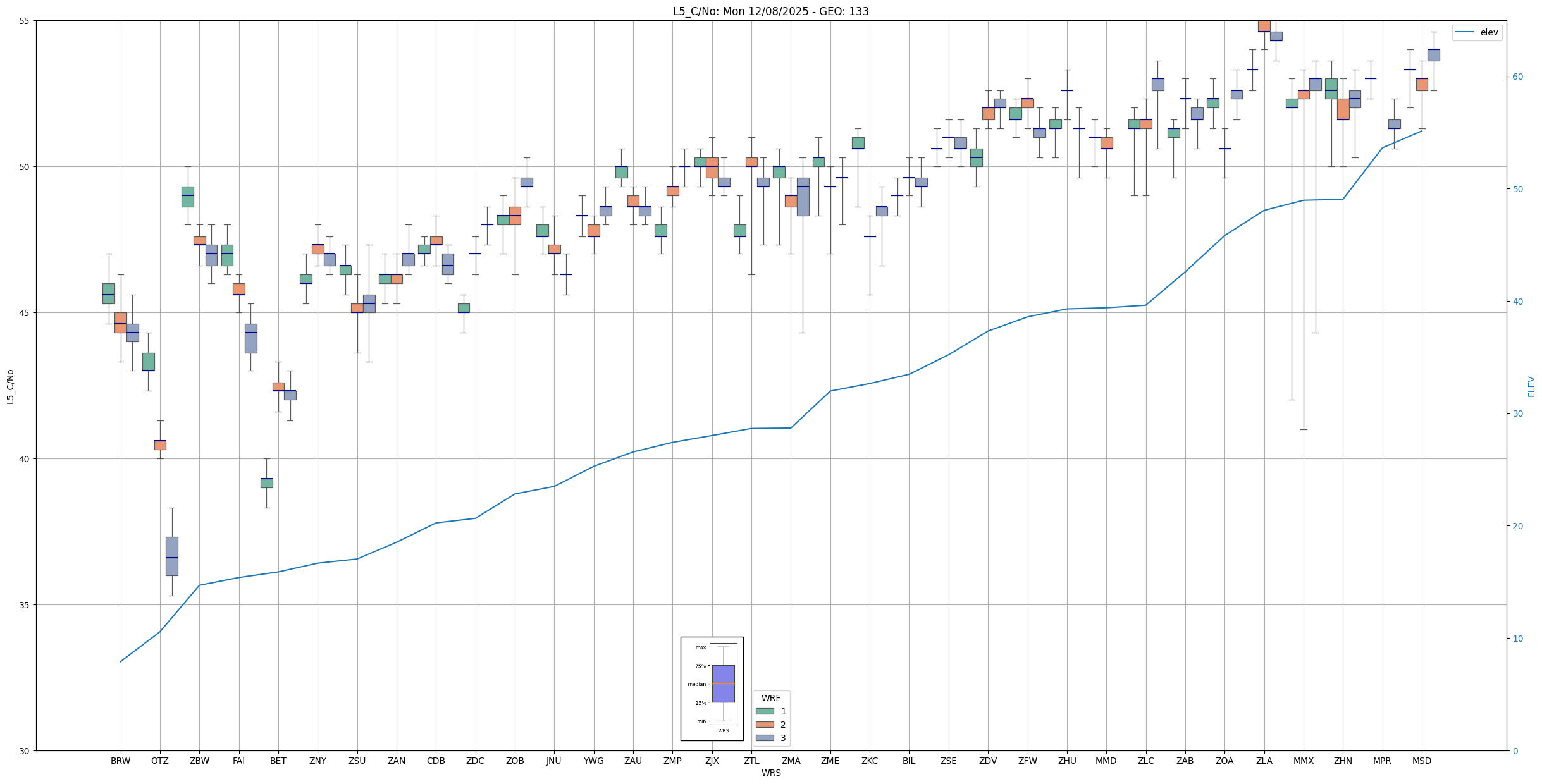The width and height of the screenshot is (1542, 784).
Task: Click the orange WRE 2 legend swatch
Action: pyautogui.click(x=764, y=725)
